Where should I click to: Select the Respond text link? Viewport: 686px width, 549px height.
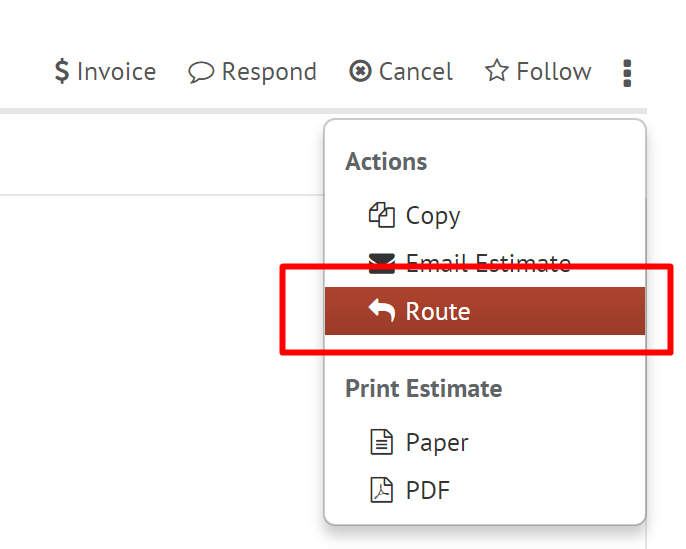[269, 72]
